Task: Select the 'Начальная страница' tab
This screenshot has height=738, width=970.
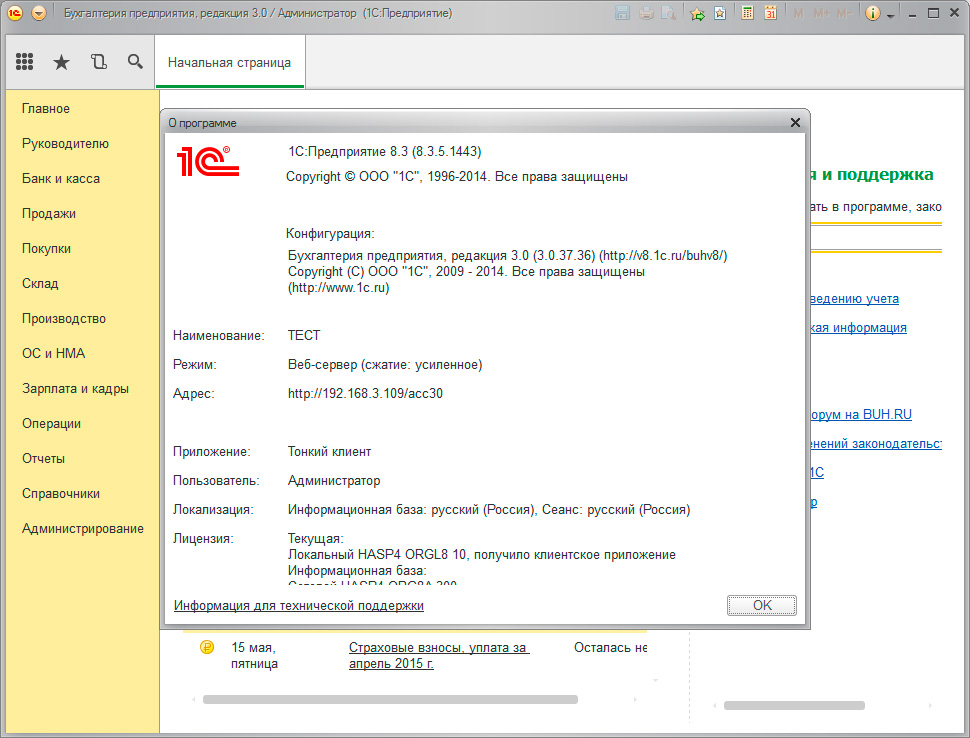Action: pyautogui.click(x=229, y=62)
